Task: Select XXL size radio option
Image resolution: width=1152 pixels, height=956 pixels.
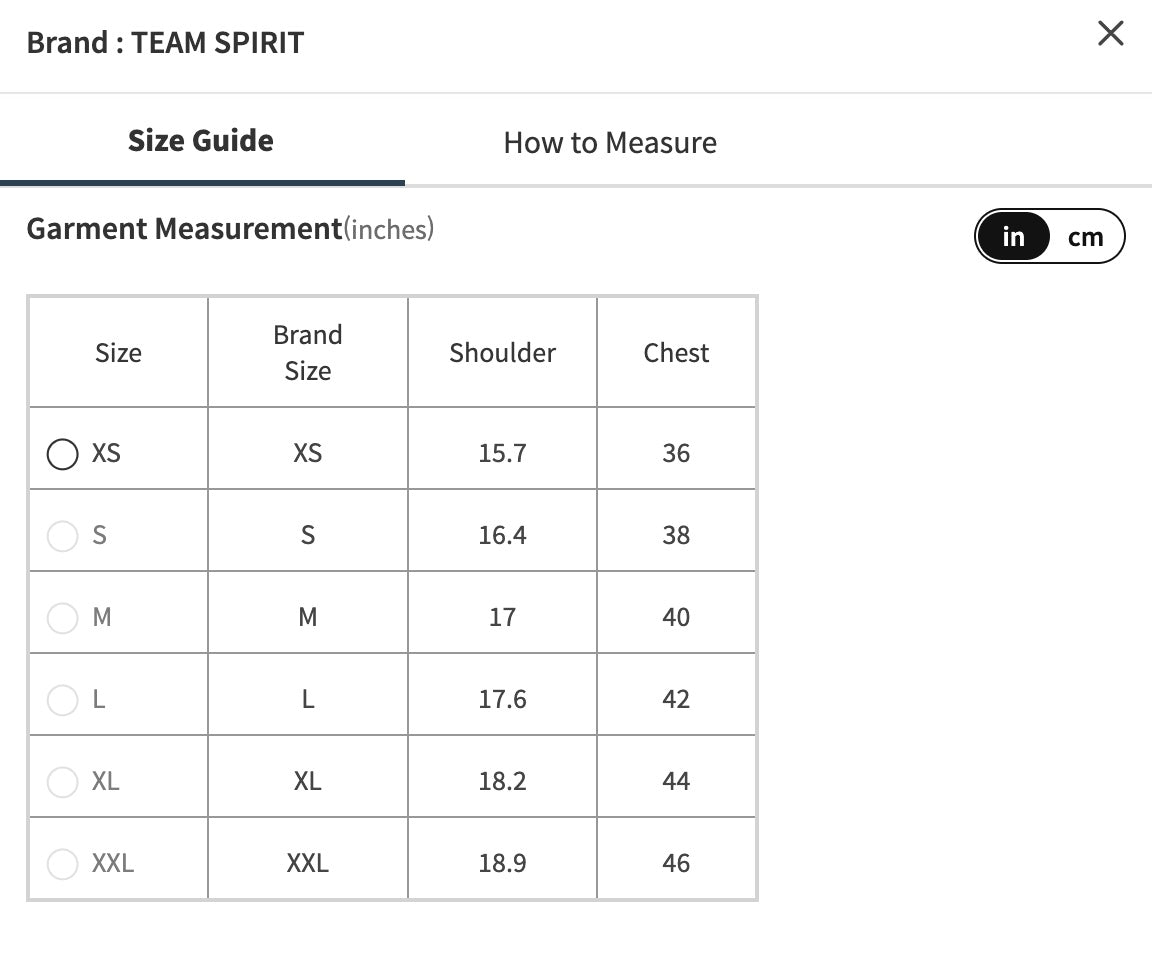Action: pos(62,863)
